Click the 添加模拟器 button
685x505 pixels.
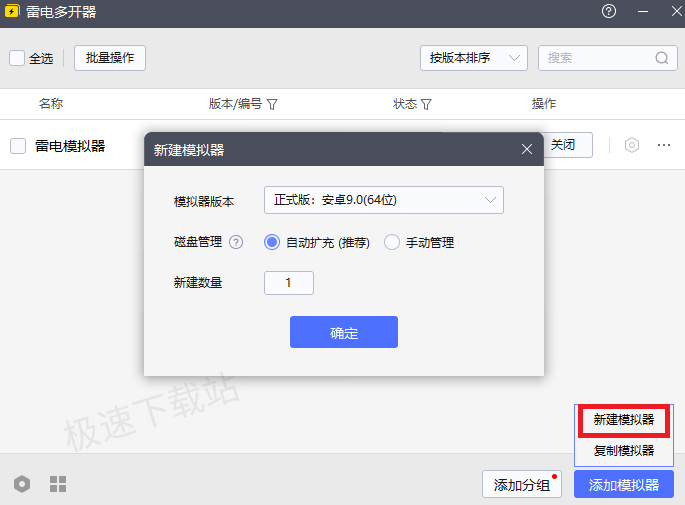pos(623,484)
